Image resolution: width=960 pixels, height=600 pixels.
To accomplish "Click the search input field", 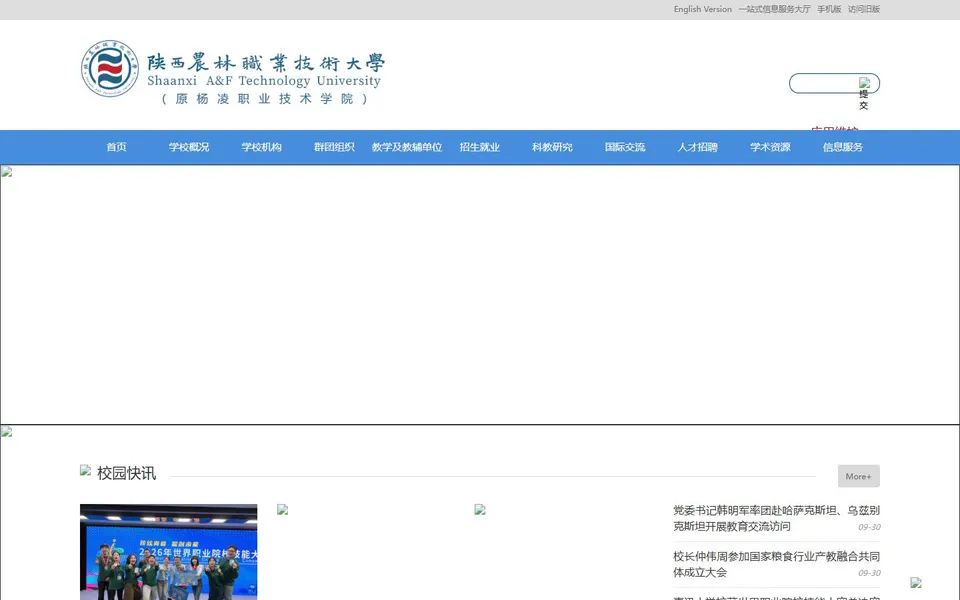I will point(823,83).
